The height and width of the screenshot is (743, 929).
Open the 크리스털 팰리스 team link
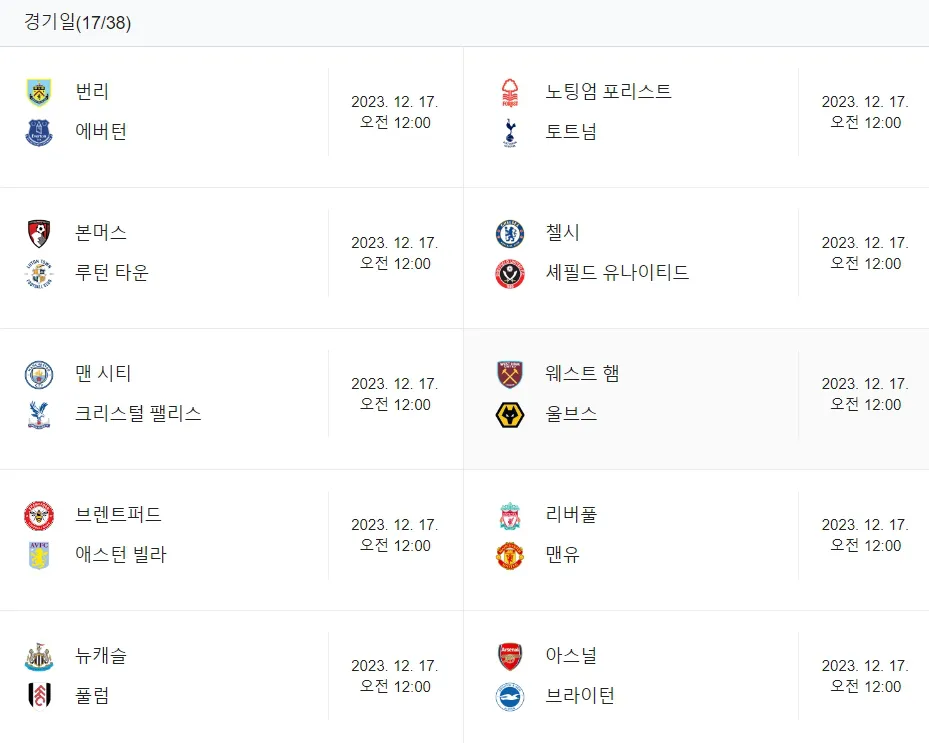click(138, 414)
